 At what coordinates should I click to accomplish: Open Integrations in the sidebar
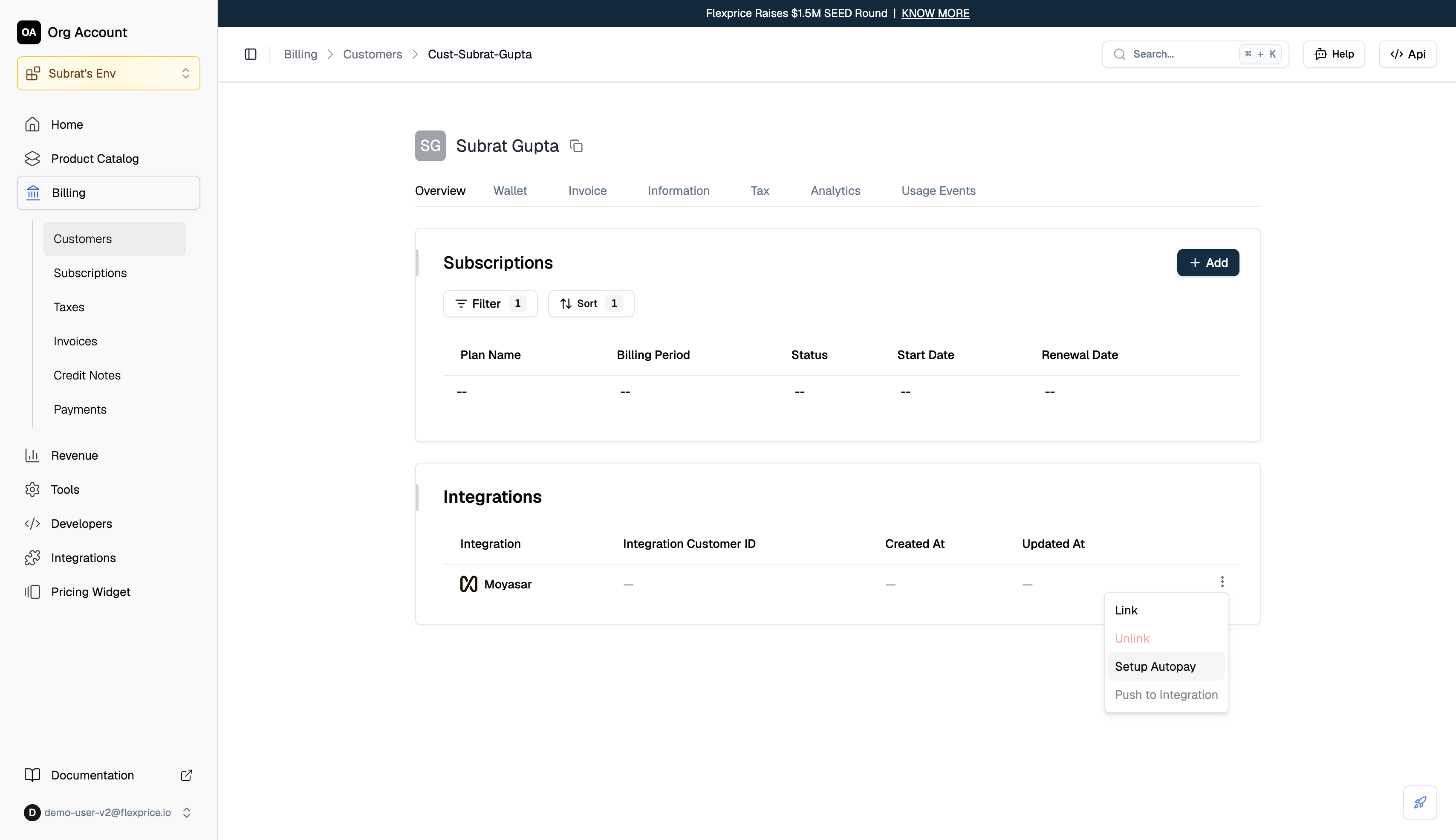pyautogui.click(x=108, y=557)
